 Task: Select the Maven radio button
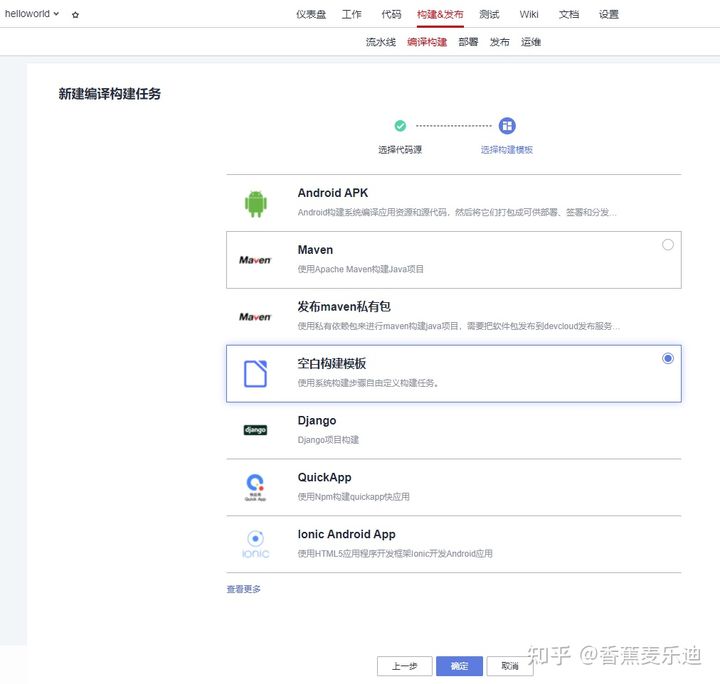(x=668, y=245)
